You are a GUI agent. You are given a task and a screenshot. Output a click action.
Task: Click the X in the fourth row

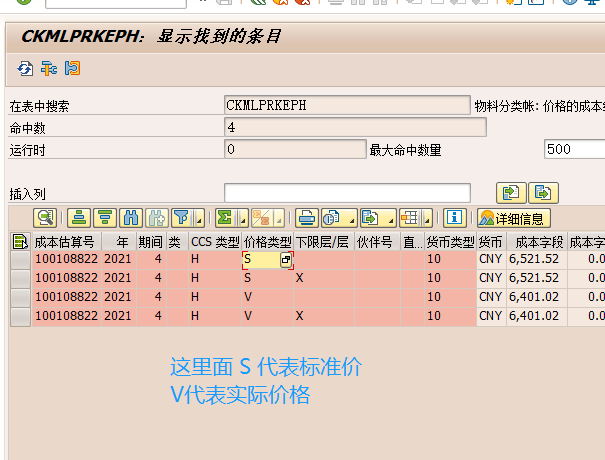point(299,316)
